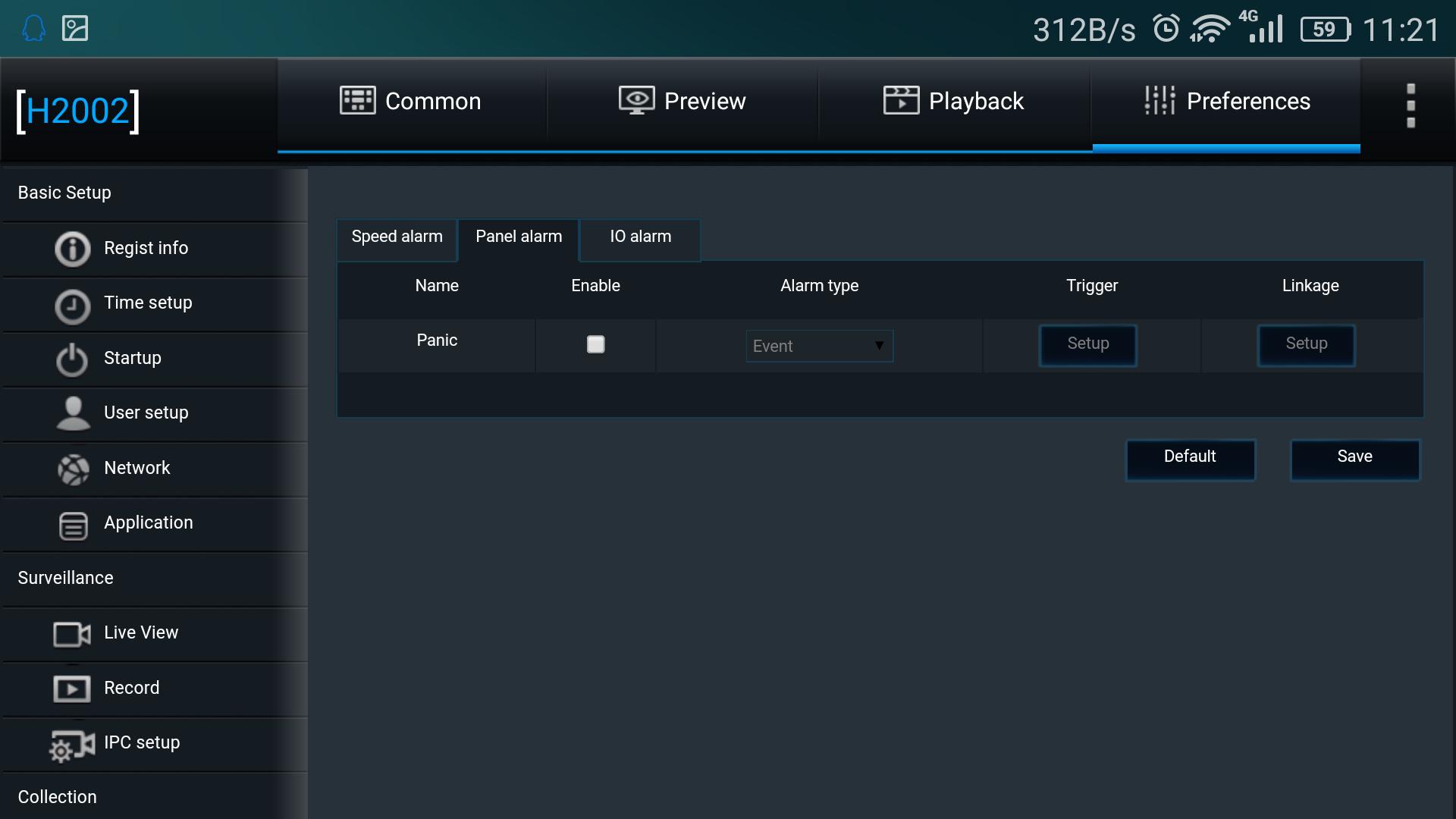The height and width of the screenshot is (819, 1456).
Task: Expand the Event alarm type dropdown
Action: point(819,346)
